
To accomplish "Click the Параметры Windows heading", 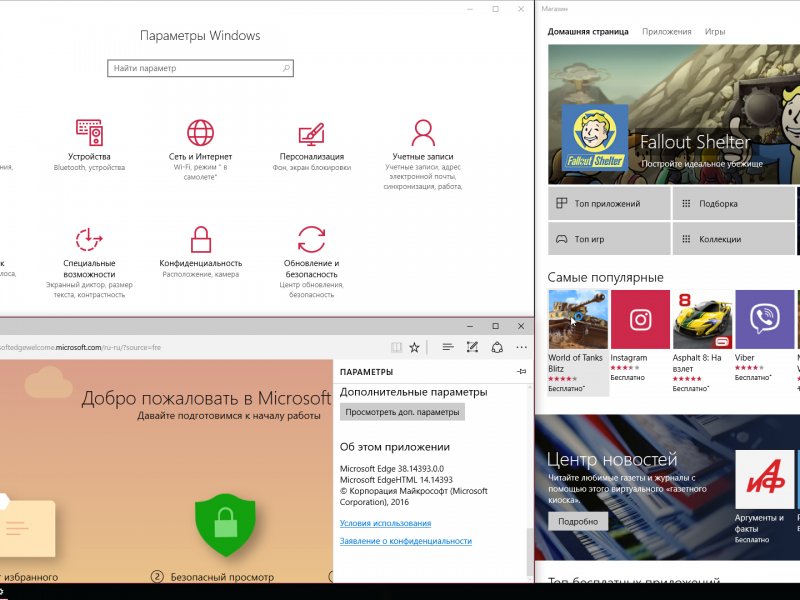I will (x=200, y=36).
